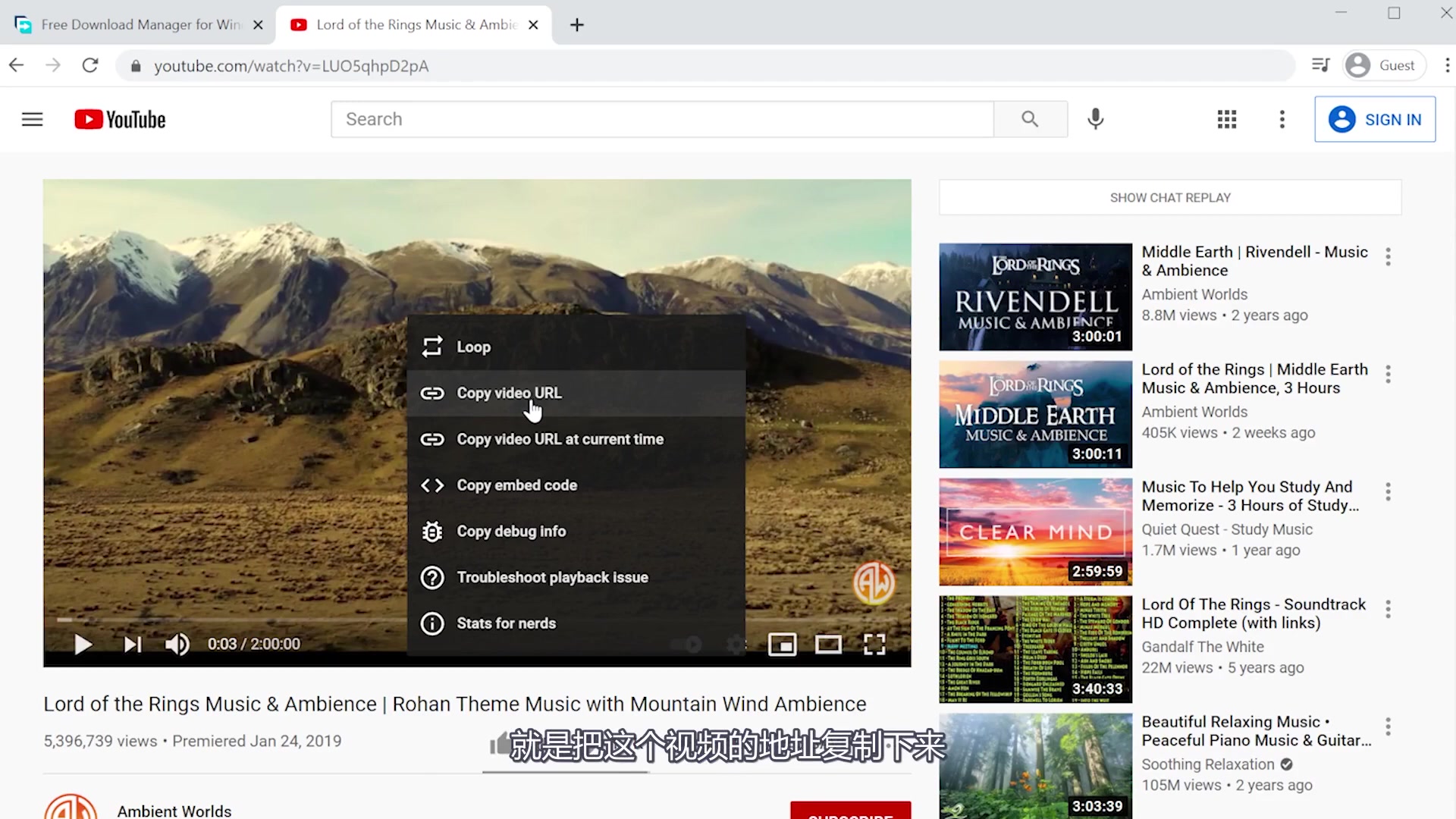The image size is (1456, 819).
Task: Click Gandalf The White channel name
Action: (x=1203, y=647)
